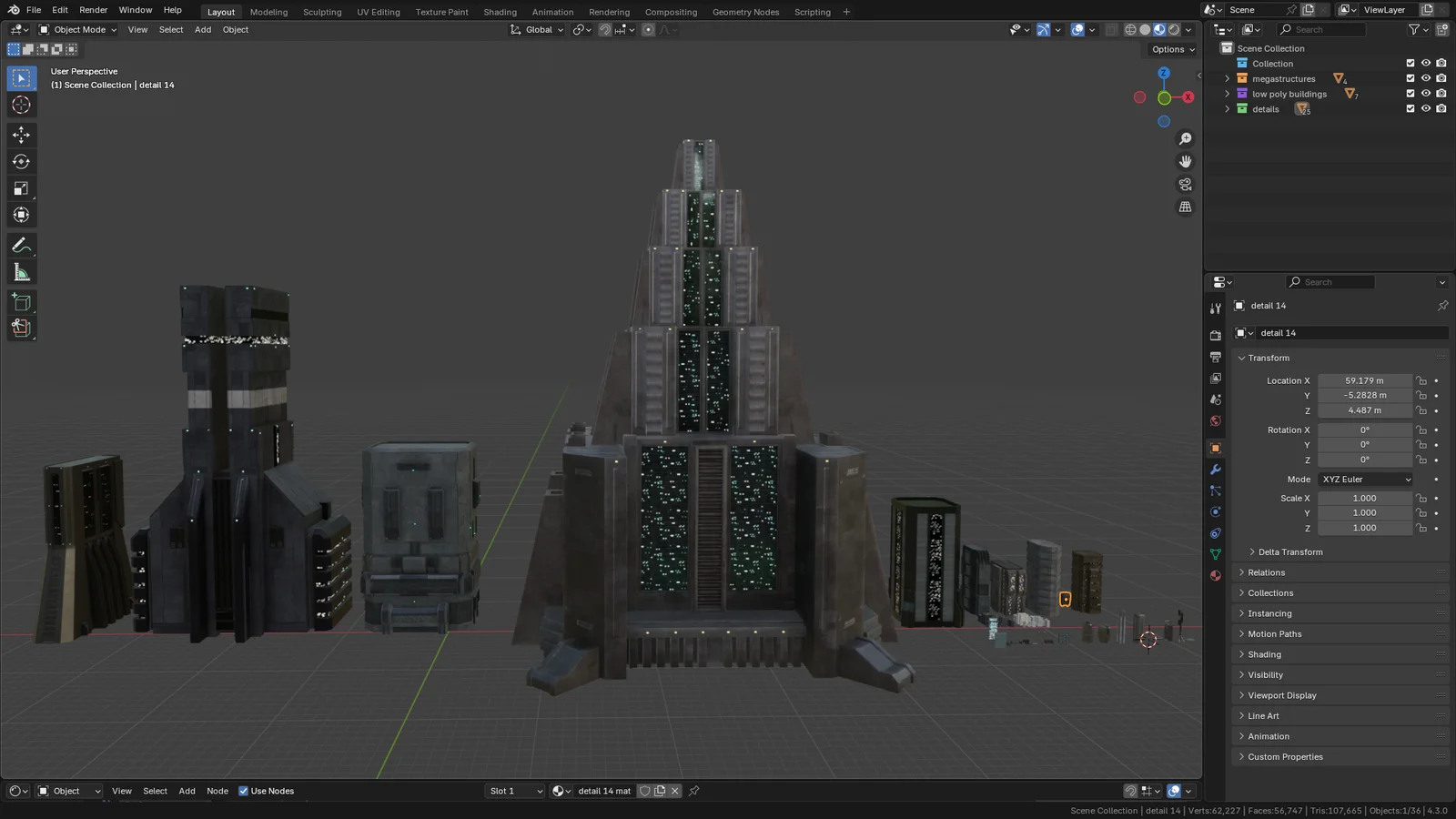Screen dimensions: 1456x819
Task: Open the Rendering menu
Action: [x=609, y=11]
